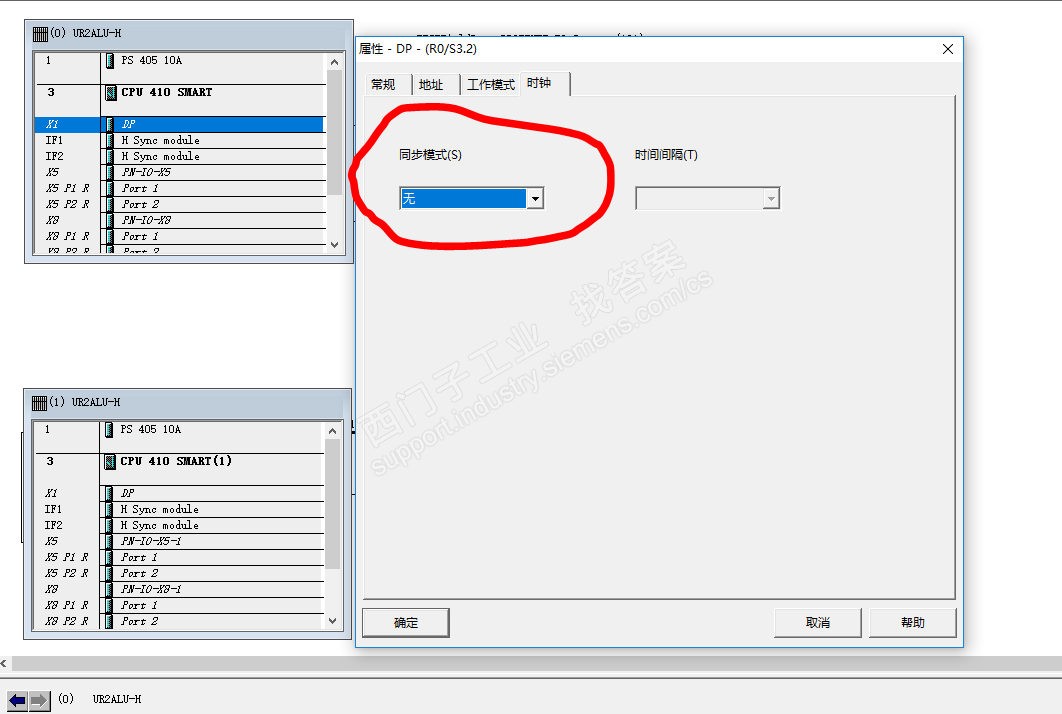Select DP row in rack 0
This screenshot has height=714, width=1062.
[x=180, y=124]
